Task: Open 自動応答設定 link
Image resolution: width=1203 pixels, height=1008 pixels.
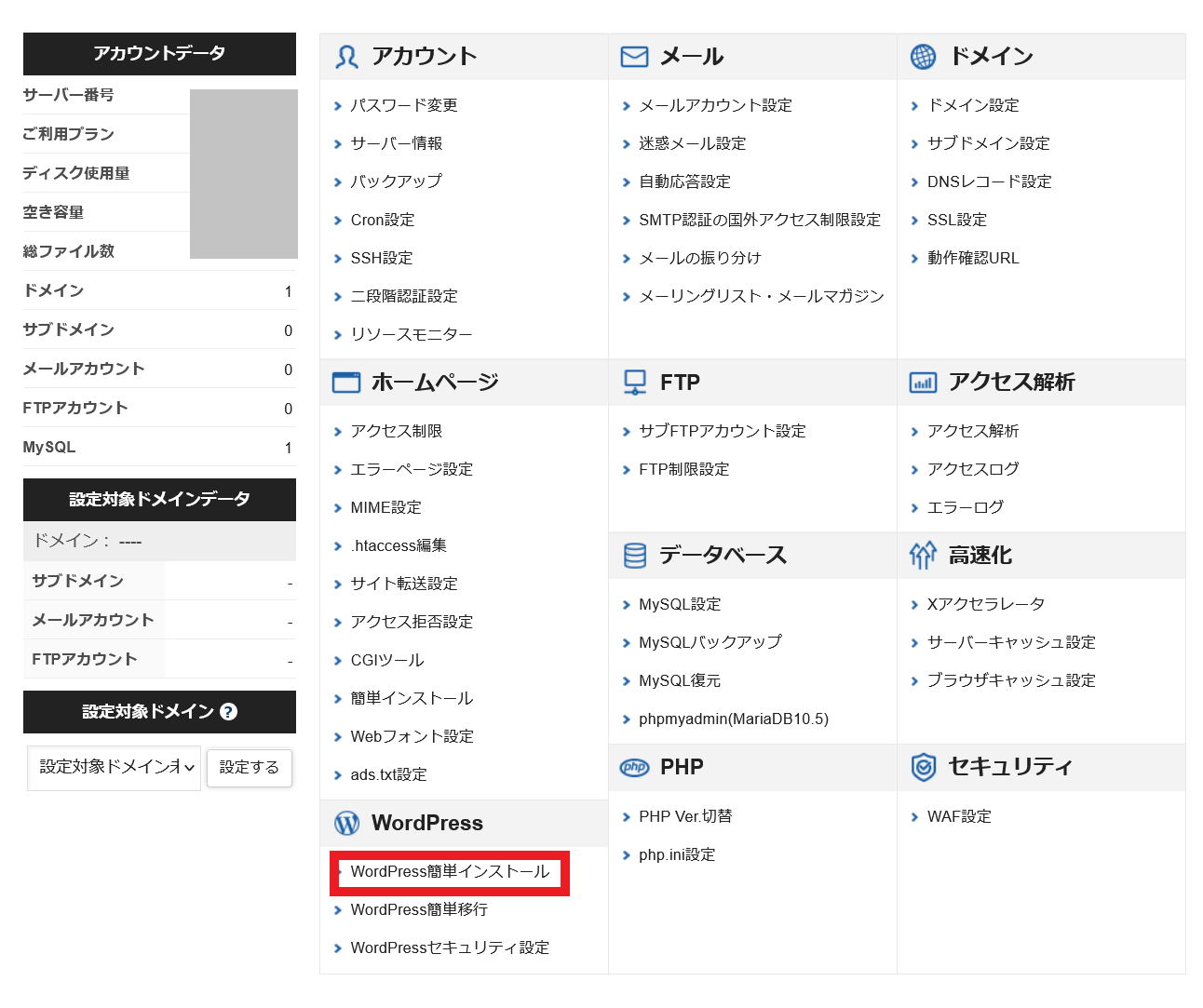Action: click(684, 181)
